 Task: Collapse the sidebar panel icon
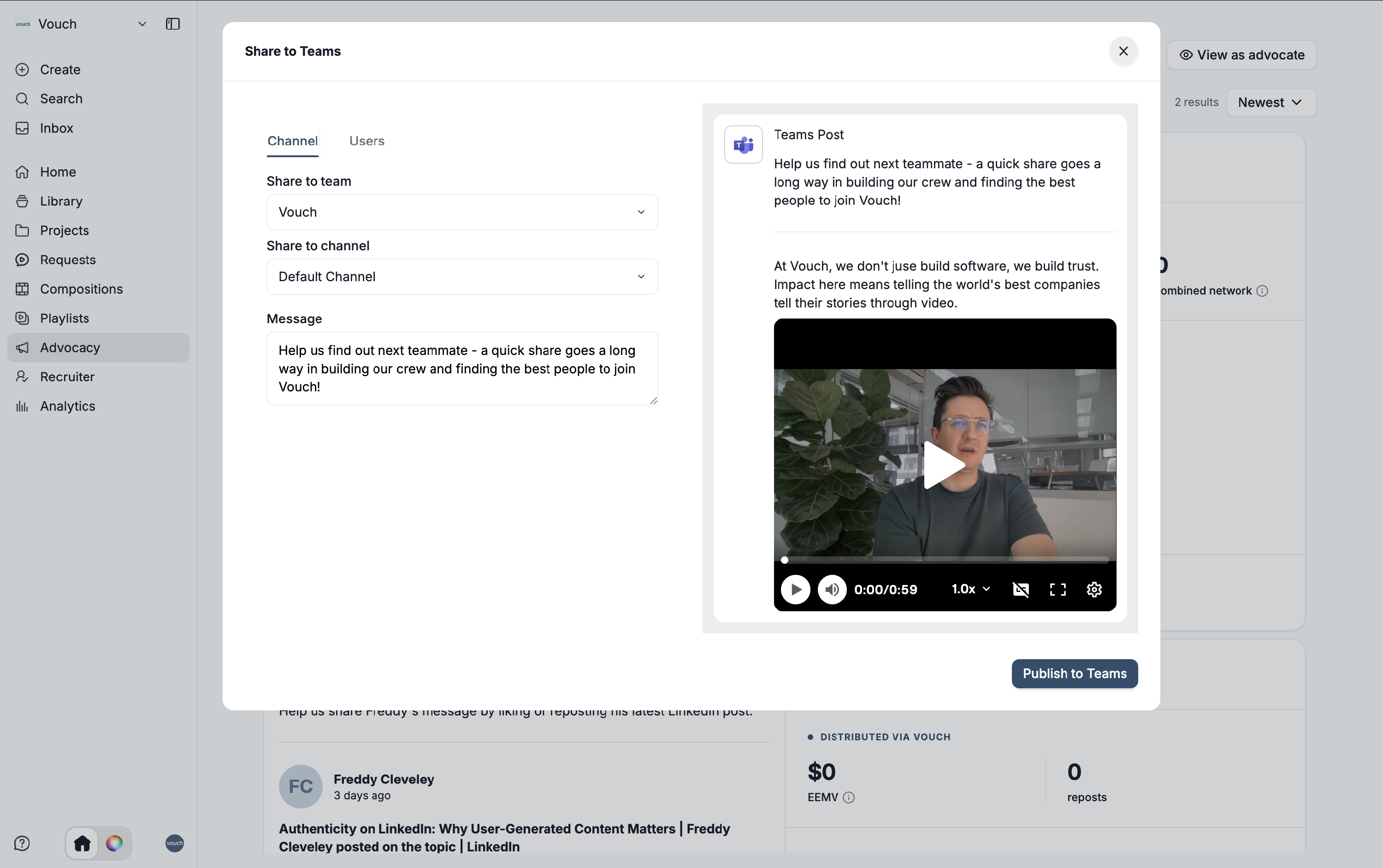pos(173,24)
